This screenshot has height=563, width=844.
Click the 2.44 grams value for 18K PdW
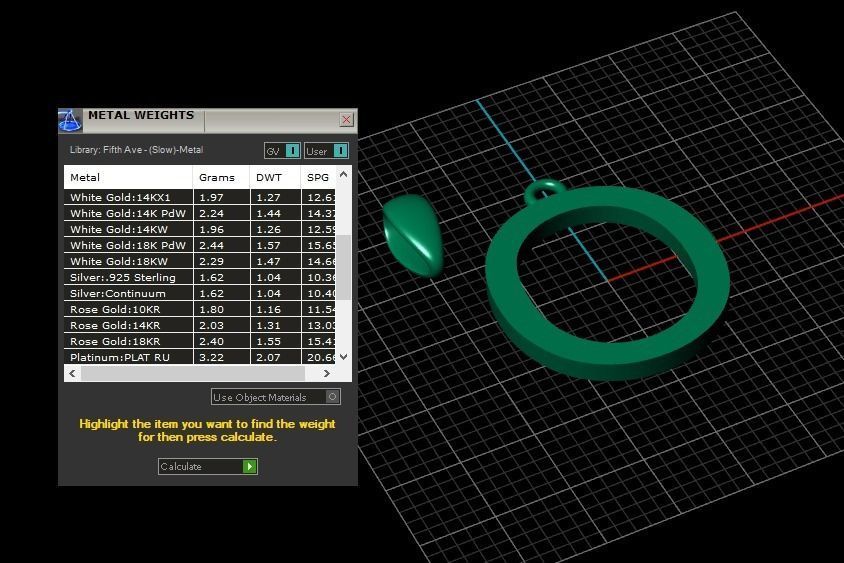212,245
